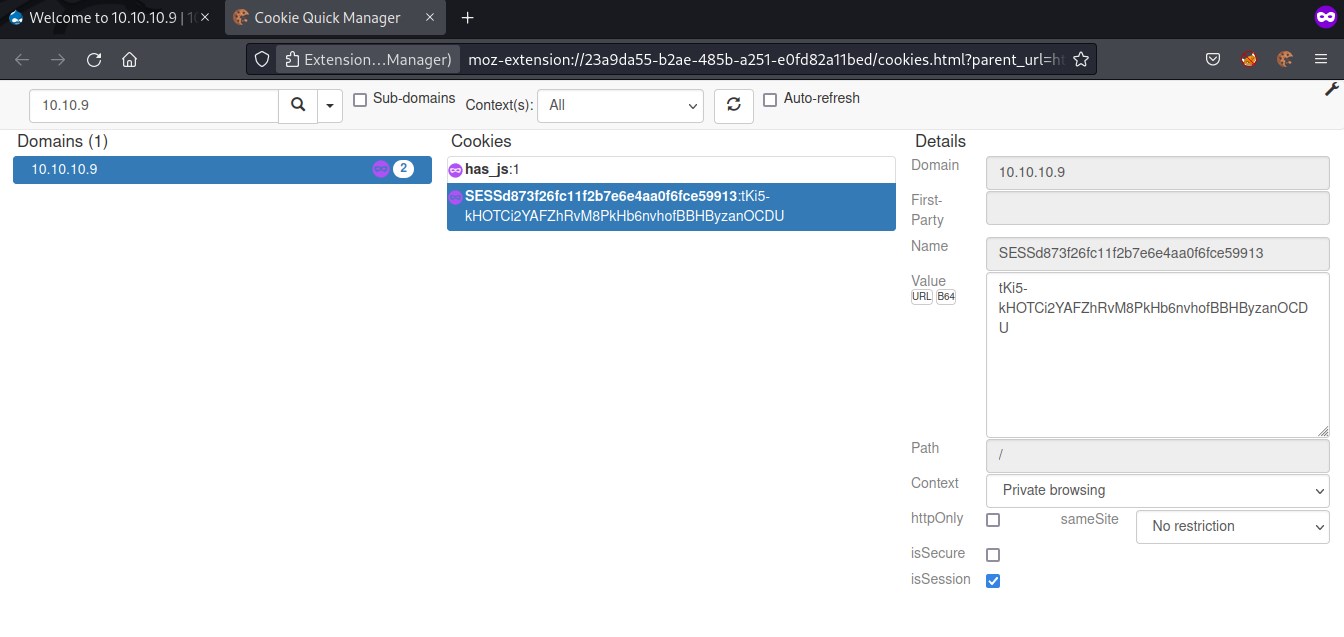Click the browser reload button

(x=94, y=60)
